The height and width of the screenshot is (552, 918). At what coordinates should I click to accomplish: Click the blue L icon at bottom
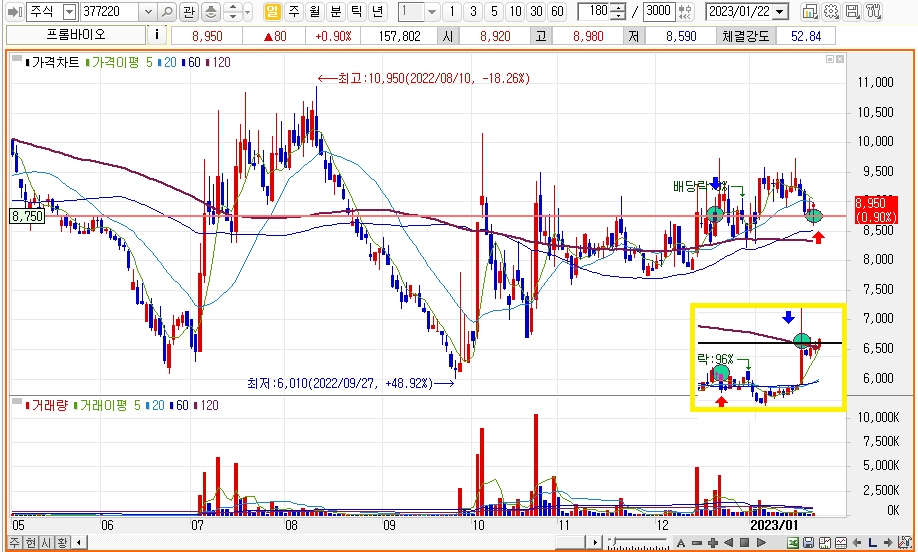(872, 543)
